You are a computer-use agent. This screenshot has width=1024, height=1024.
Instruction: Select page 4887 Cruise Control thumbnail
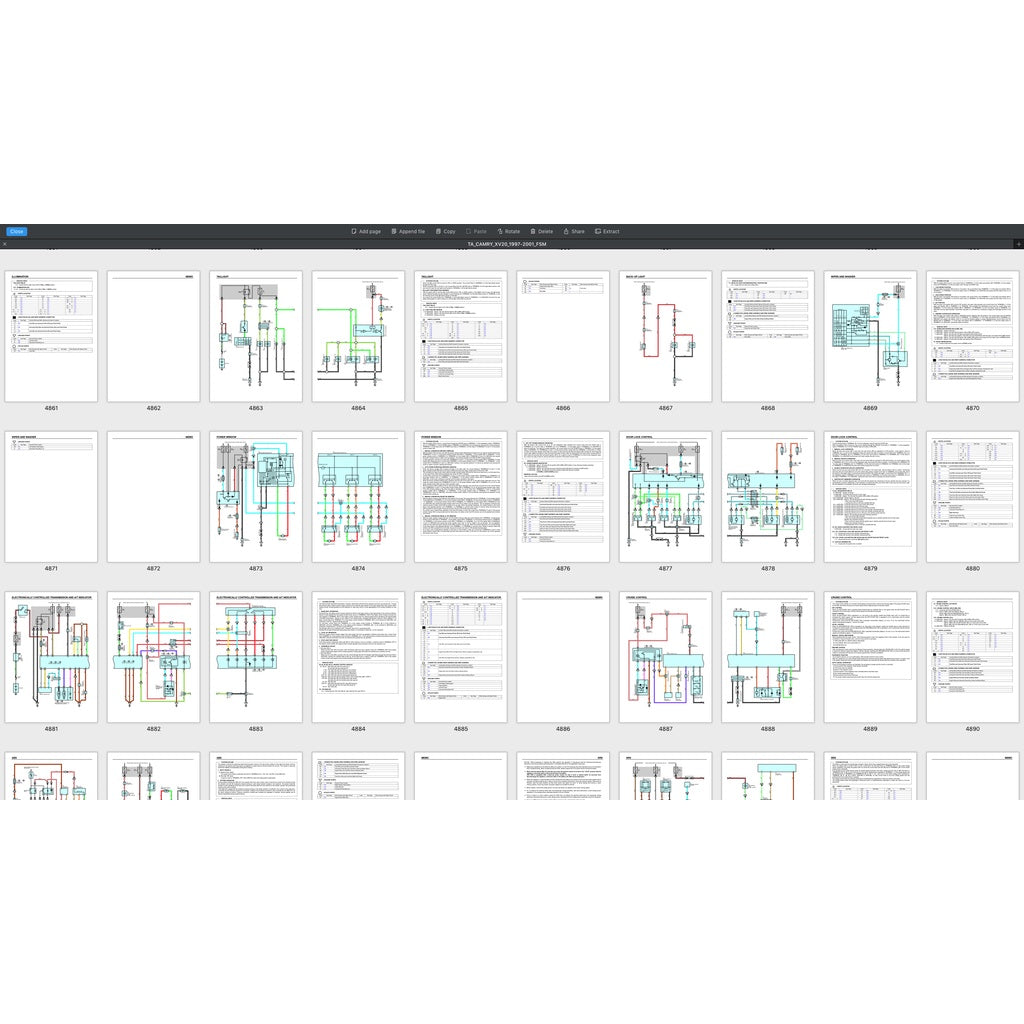666,657
